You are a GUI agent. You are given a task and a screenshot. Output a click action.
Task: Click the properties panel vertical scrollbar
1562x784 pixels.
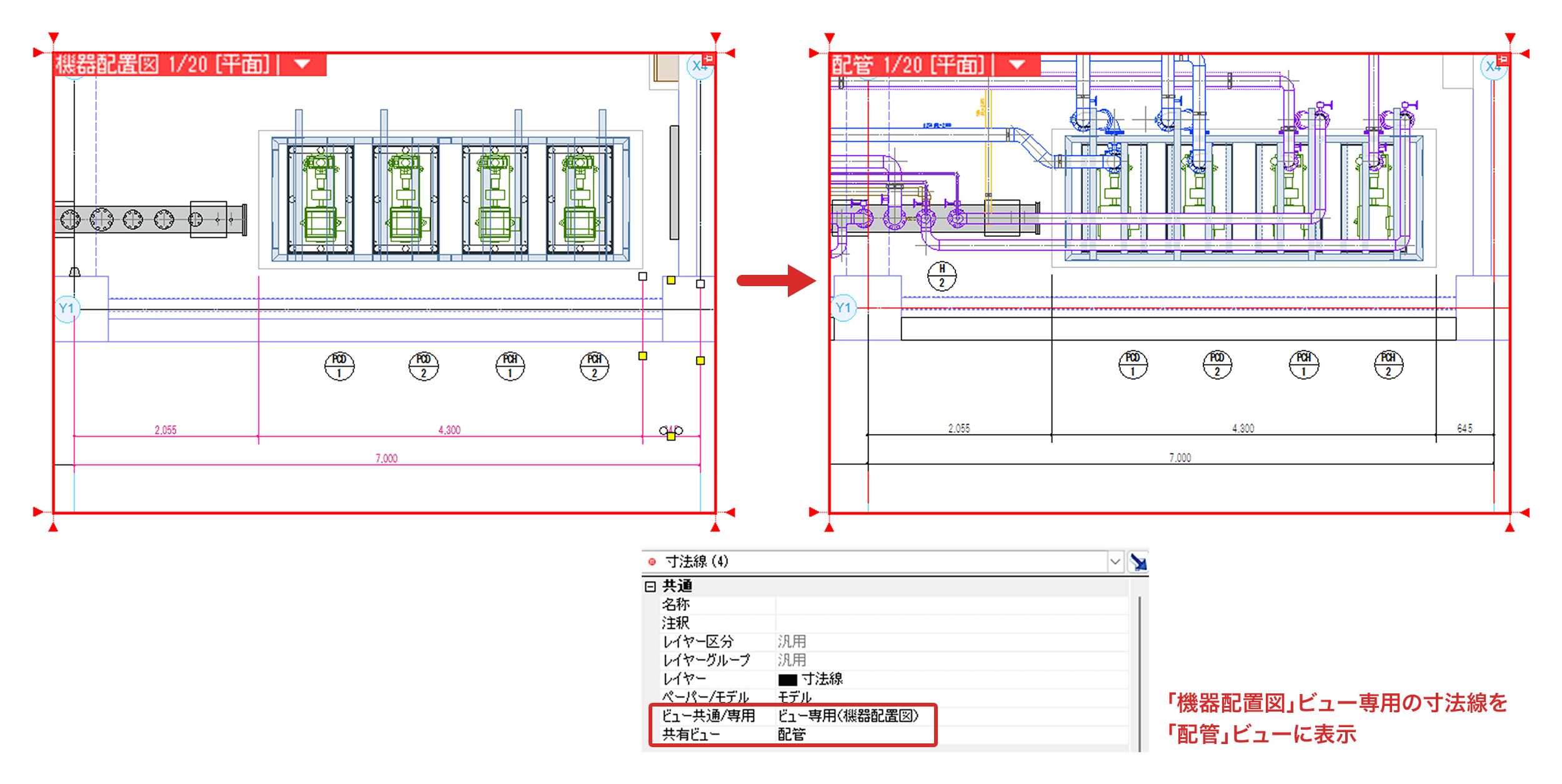tap(1140, 668)
